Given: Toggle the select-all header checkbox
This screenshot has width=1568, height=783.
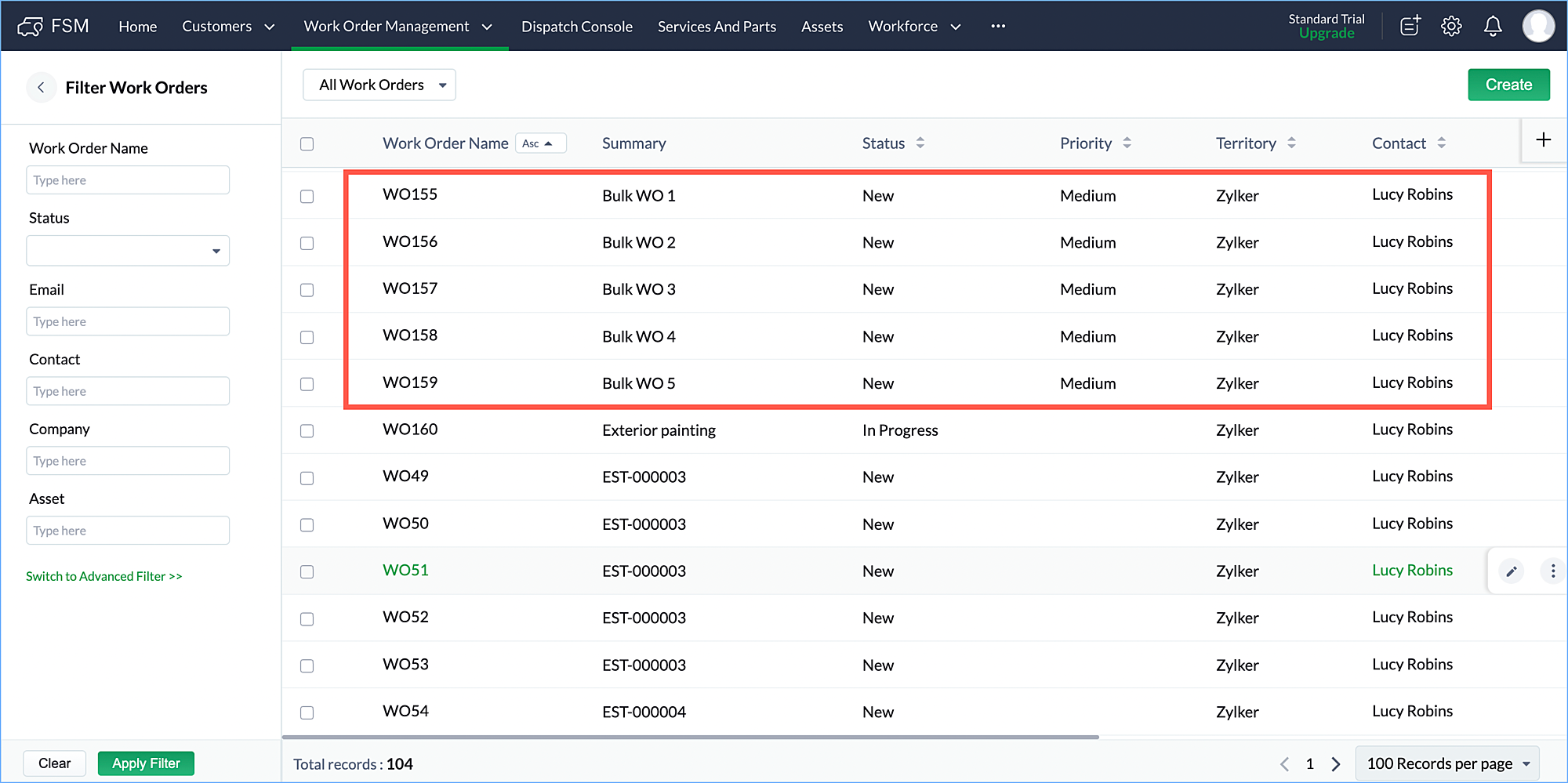Looking at the screenshot, I should coord(307,143).
